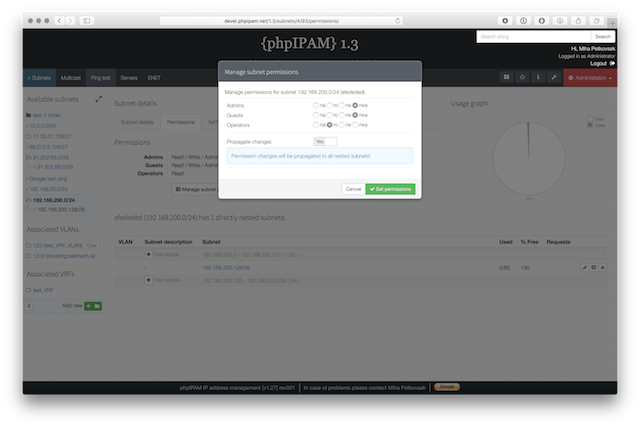This screenshot has height=427, width=640.
Task: Click the Safari sidebar toggle icon
Action: pos(87,20)
